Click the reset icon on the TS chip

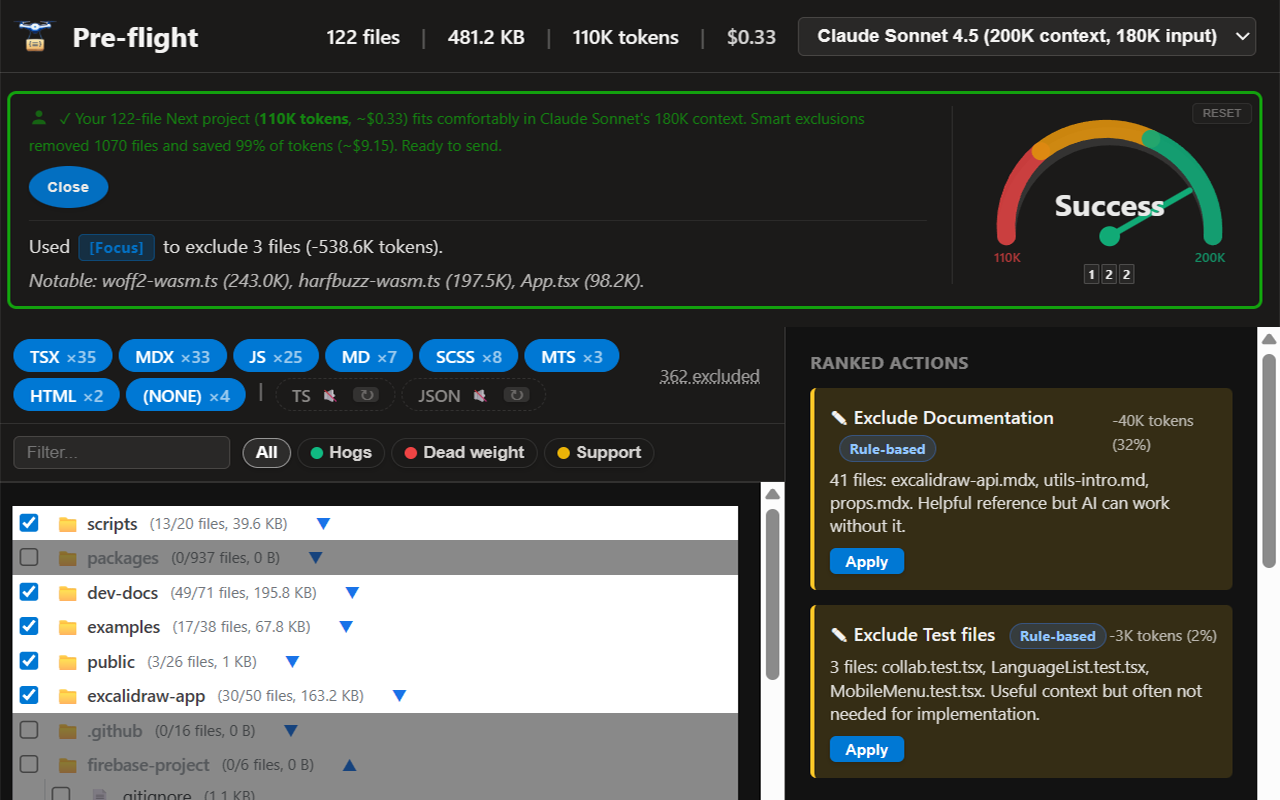tap(366, 395)
